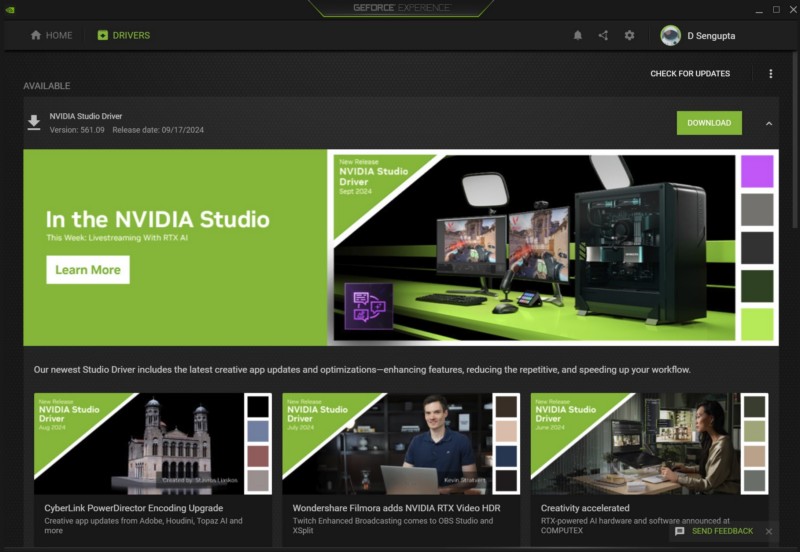Click the purple chat icon in banner
800x552 pixels.
point(369,306)
